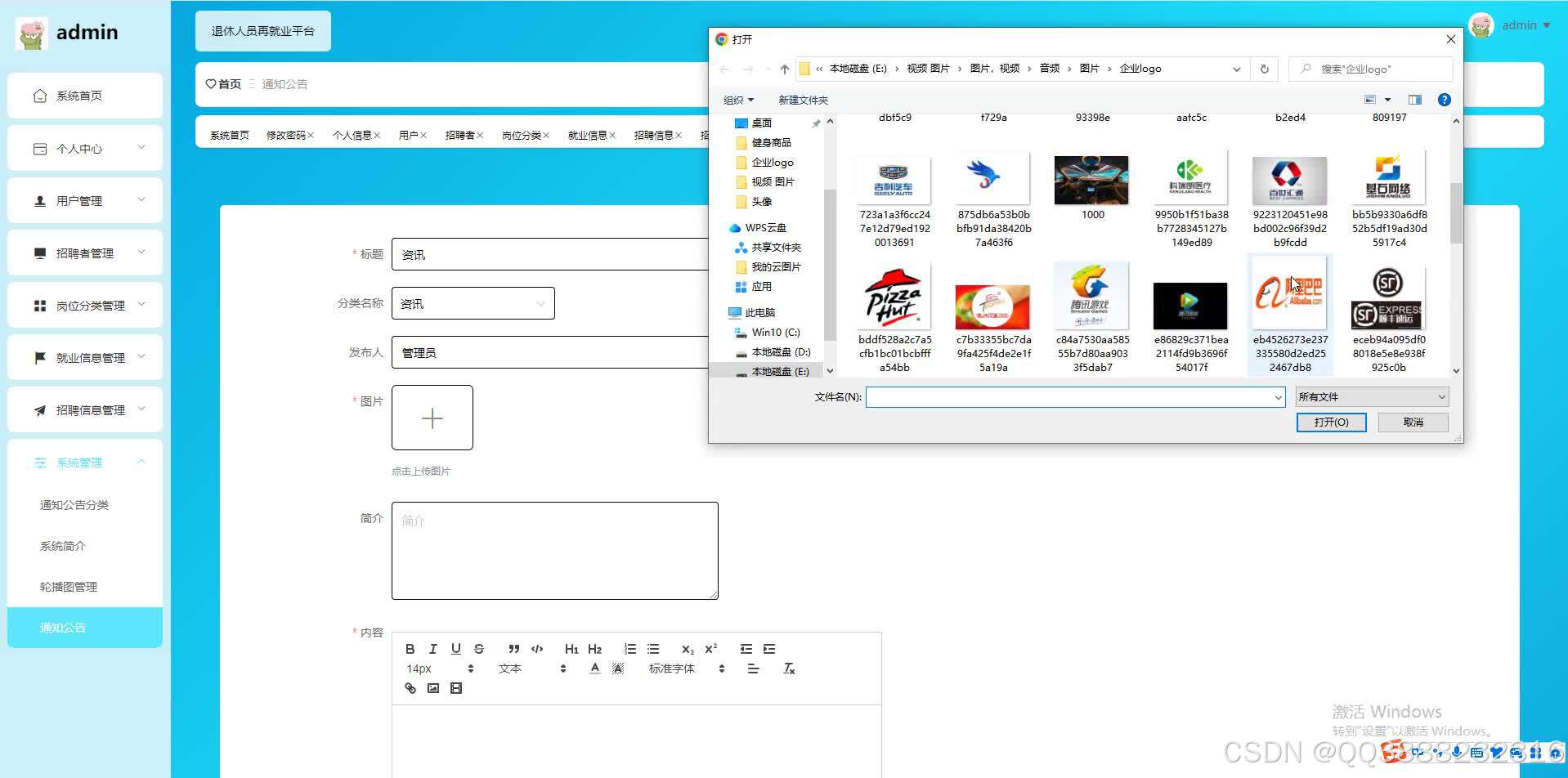The height and width of the screenshot is (778, 1568).
Task: Switch to the 岗位分类 tab
Action: coord(521,135)
